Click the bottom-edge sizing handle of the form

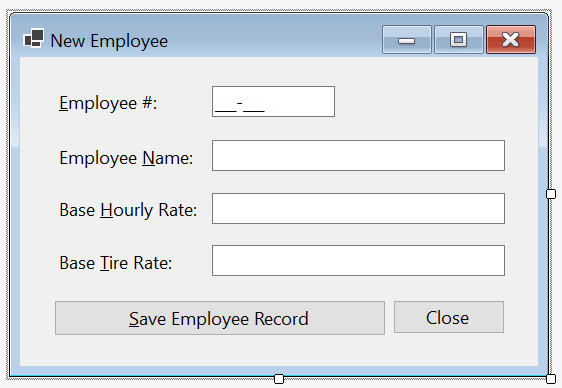pos(279,379)
